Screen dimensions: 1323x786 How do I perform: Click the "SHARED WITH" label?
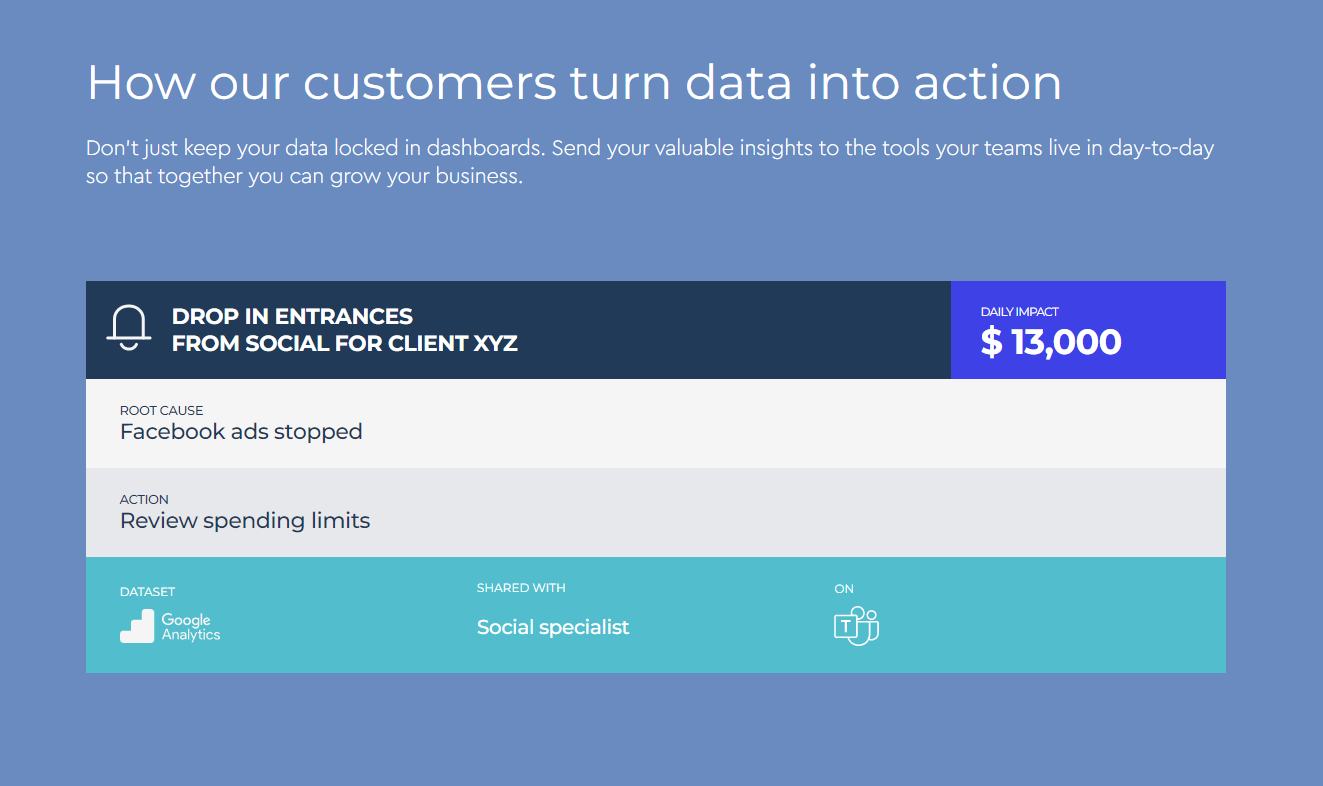pyautogui.click(x=521, y=588)
